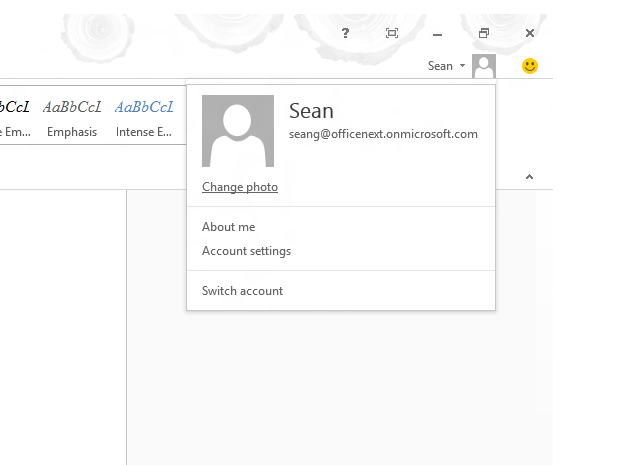Click the Sean user name in title bar
617x465 pixels.
[x=440, y=66]
